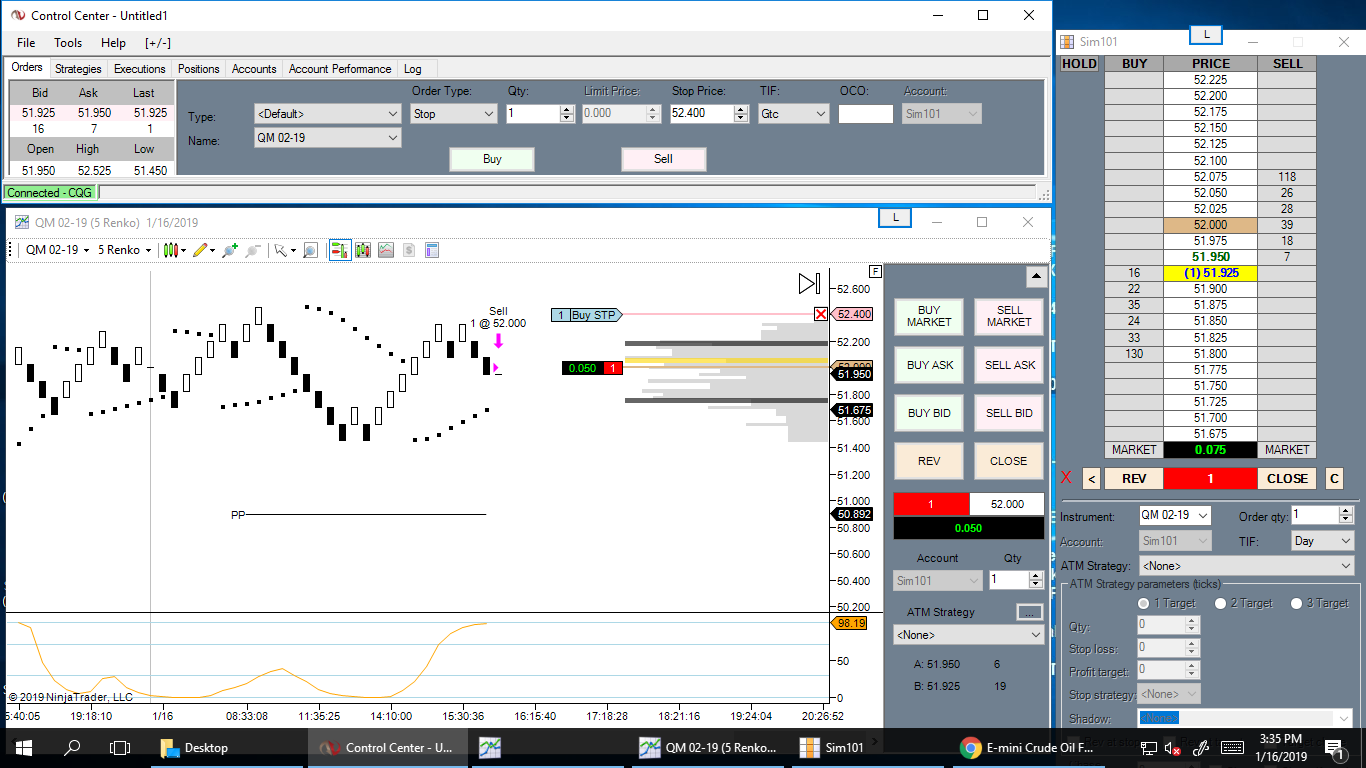Open the Type <Default> dropdown
Image resolution: width=1366 pixels, height=768 pixels.
point(327,113)
